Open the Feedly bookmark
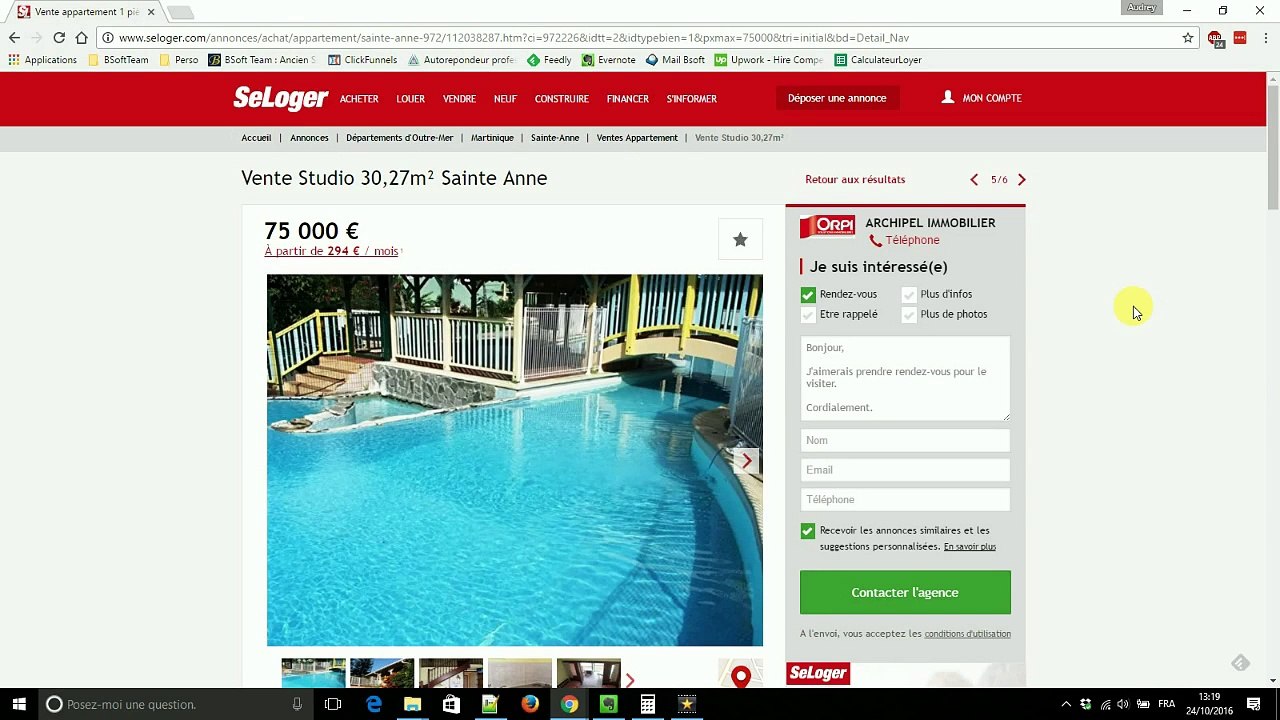This screenshot has width=1280, height=720. pos(549,60)
